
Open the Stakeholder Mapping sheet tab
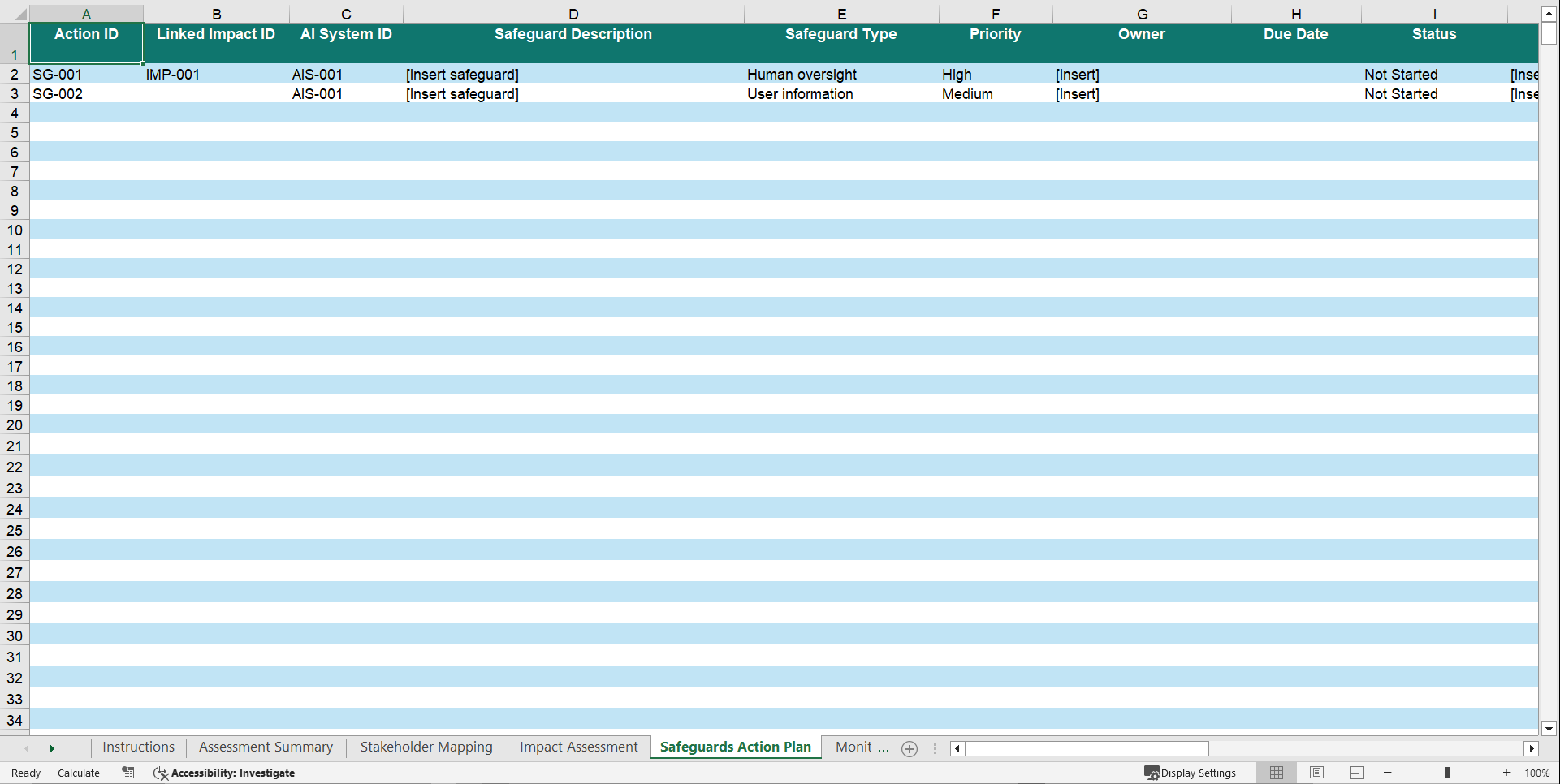tap(426, 747)
